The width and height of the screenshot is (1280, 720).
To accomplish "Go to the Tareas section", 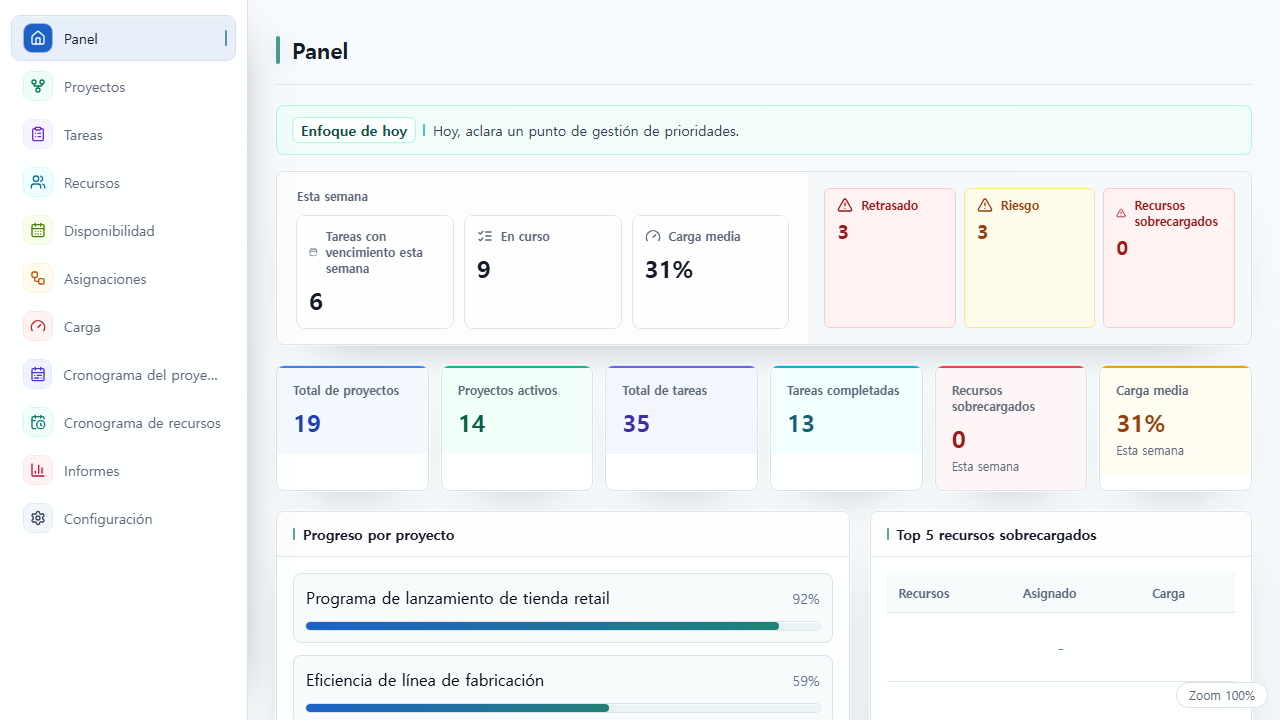I will click(x=123, y=135).
